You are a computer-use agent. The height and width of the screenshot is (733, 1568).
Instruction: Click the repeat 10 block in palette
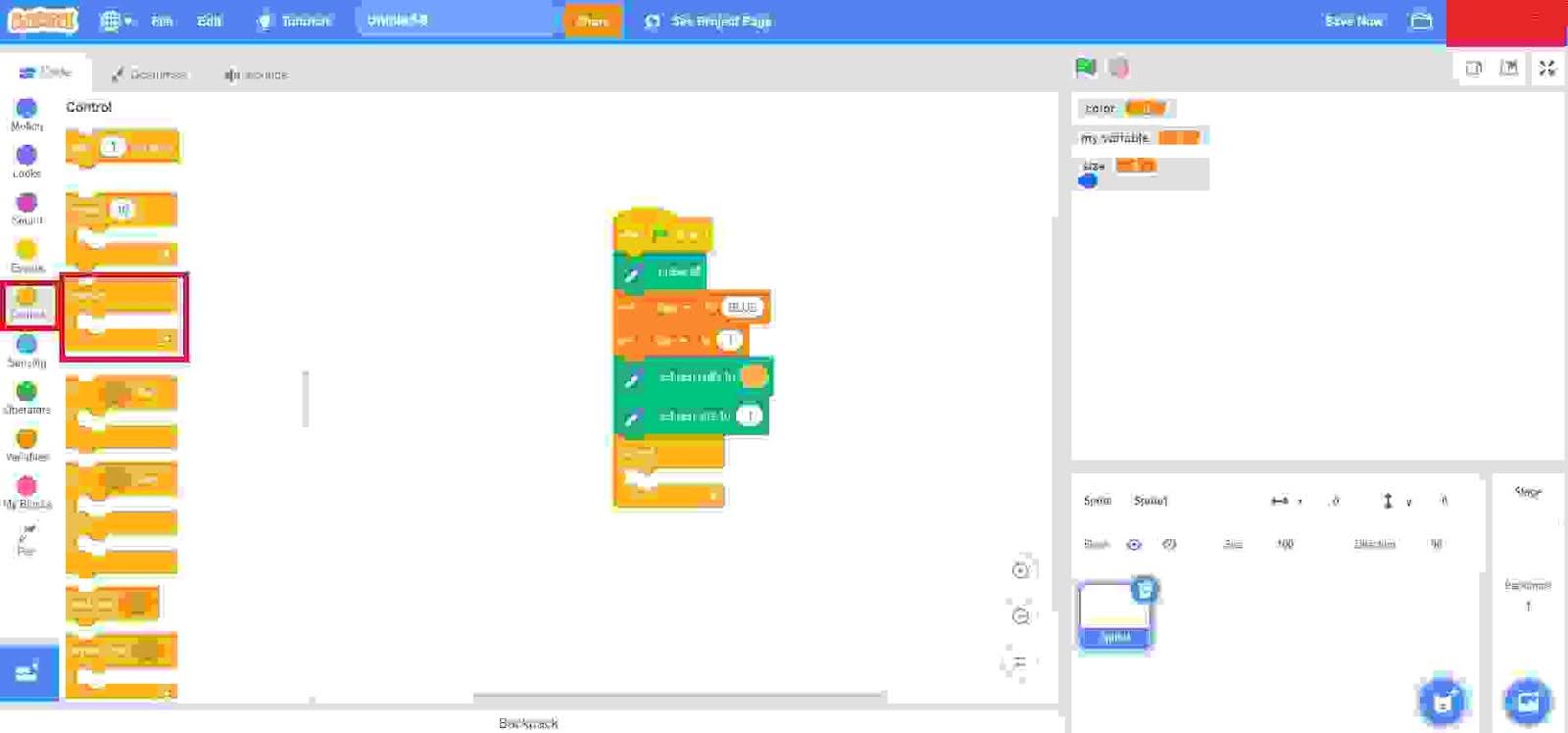point(122,231)
